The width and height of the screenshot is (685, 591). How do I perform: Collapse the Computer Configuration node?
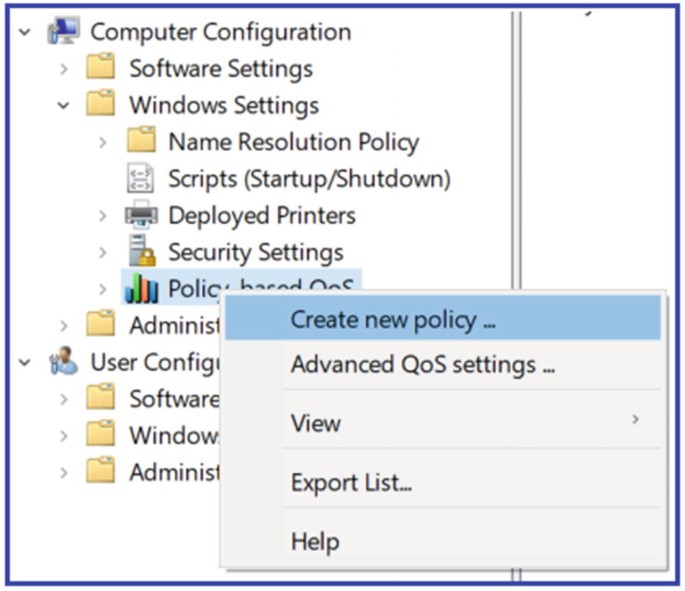click(24, 32)
